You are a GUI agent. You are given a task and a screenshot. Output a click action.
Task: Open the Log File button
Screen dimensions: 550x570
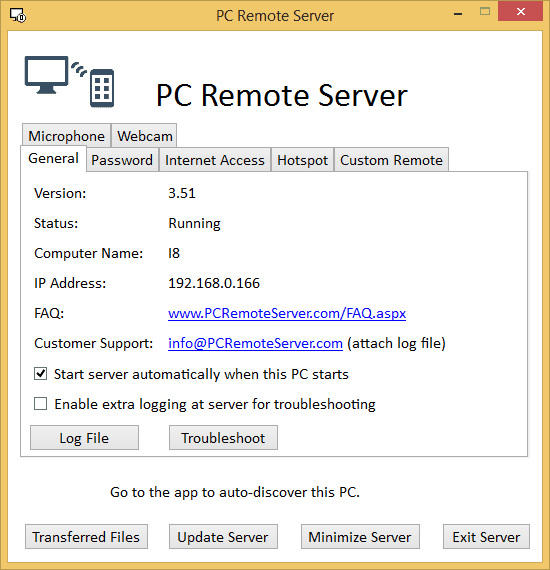tap(84, 438)
